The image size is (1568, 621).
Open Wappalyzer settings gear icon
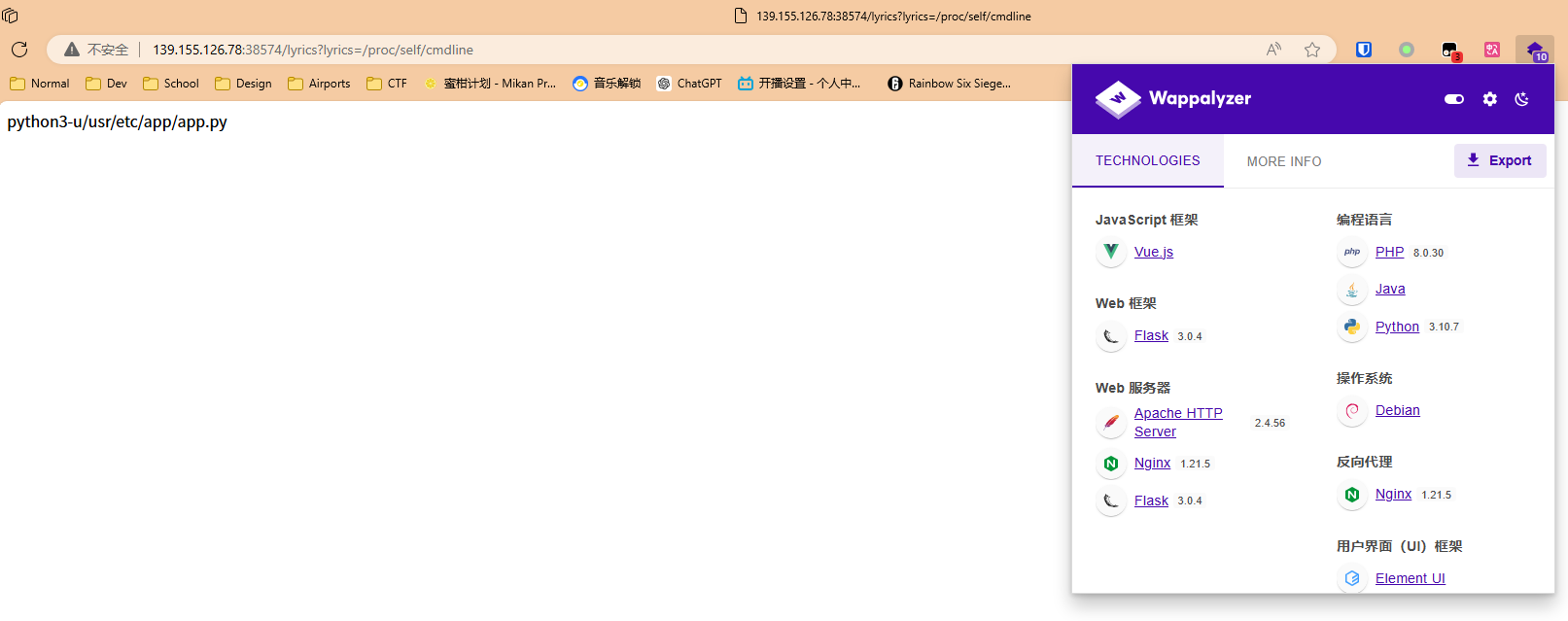tap(1489, 99)
